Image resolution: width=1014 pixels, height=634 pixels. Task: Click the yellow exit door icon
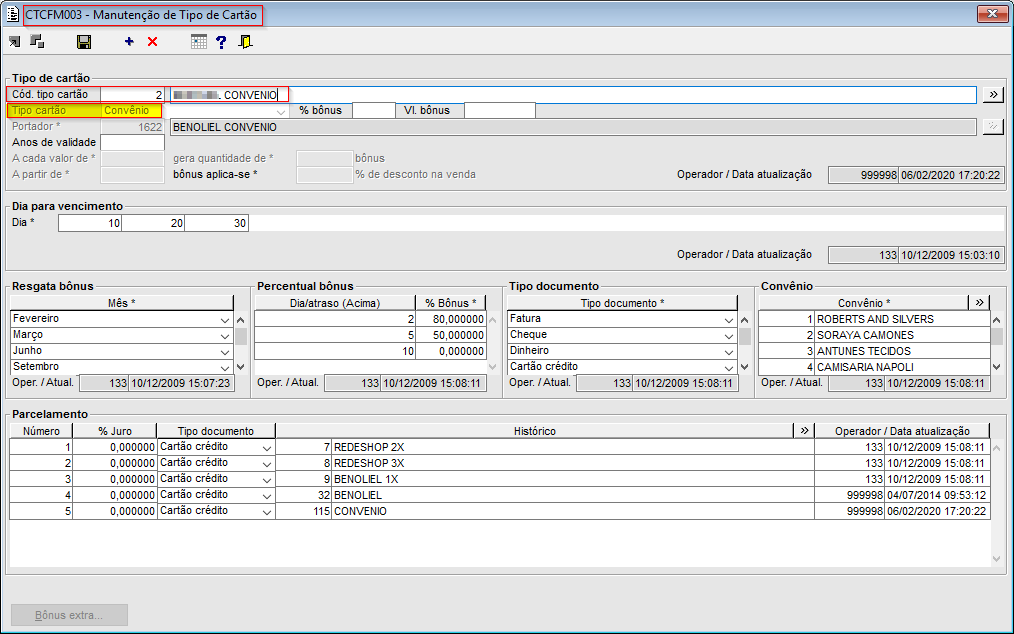point(245,42)
